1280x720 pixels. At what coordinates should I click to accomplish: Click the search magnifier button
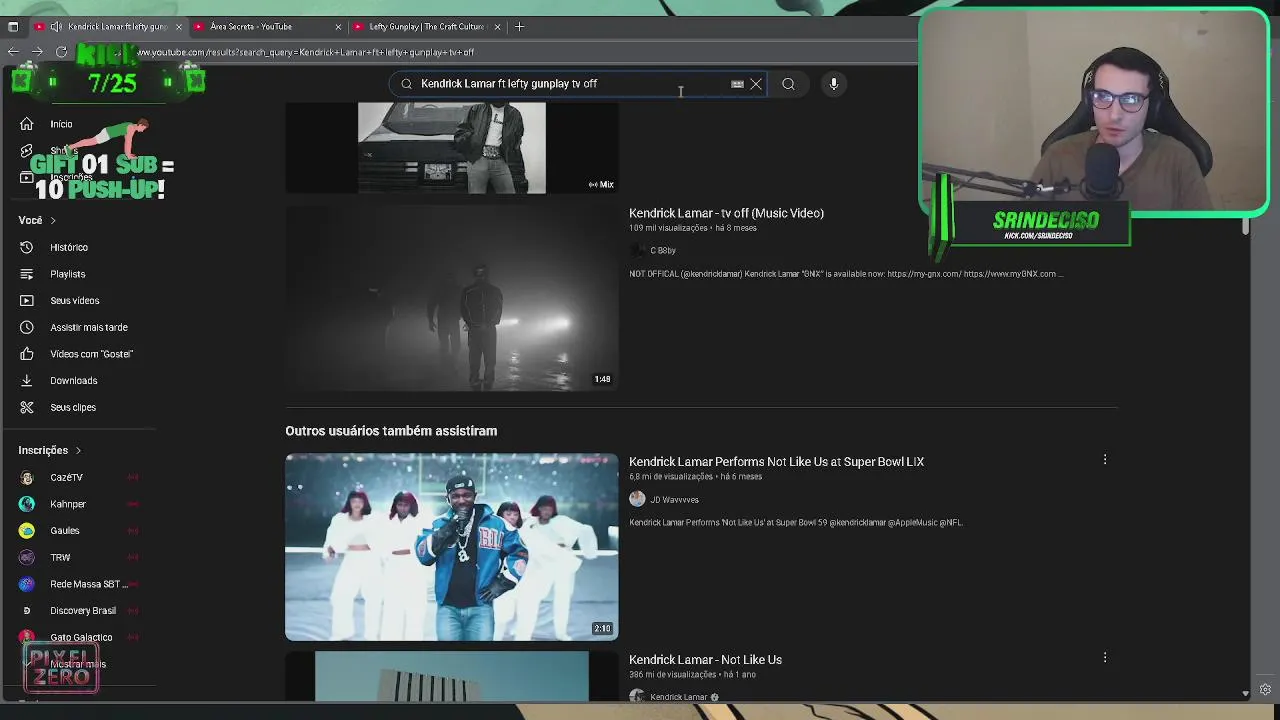[788, 84]
